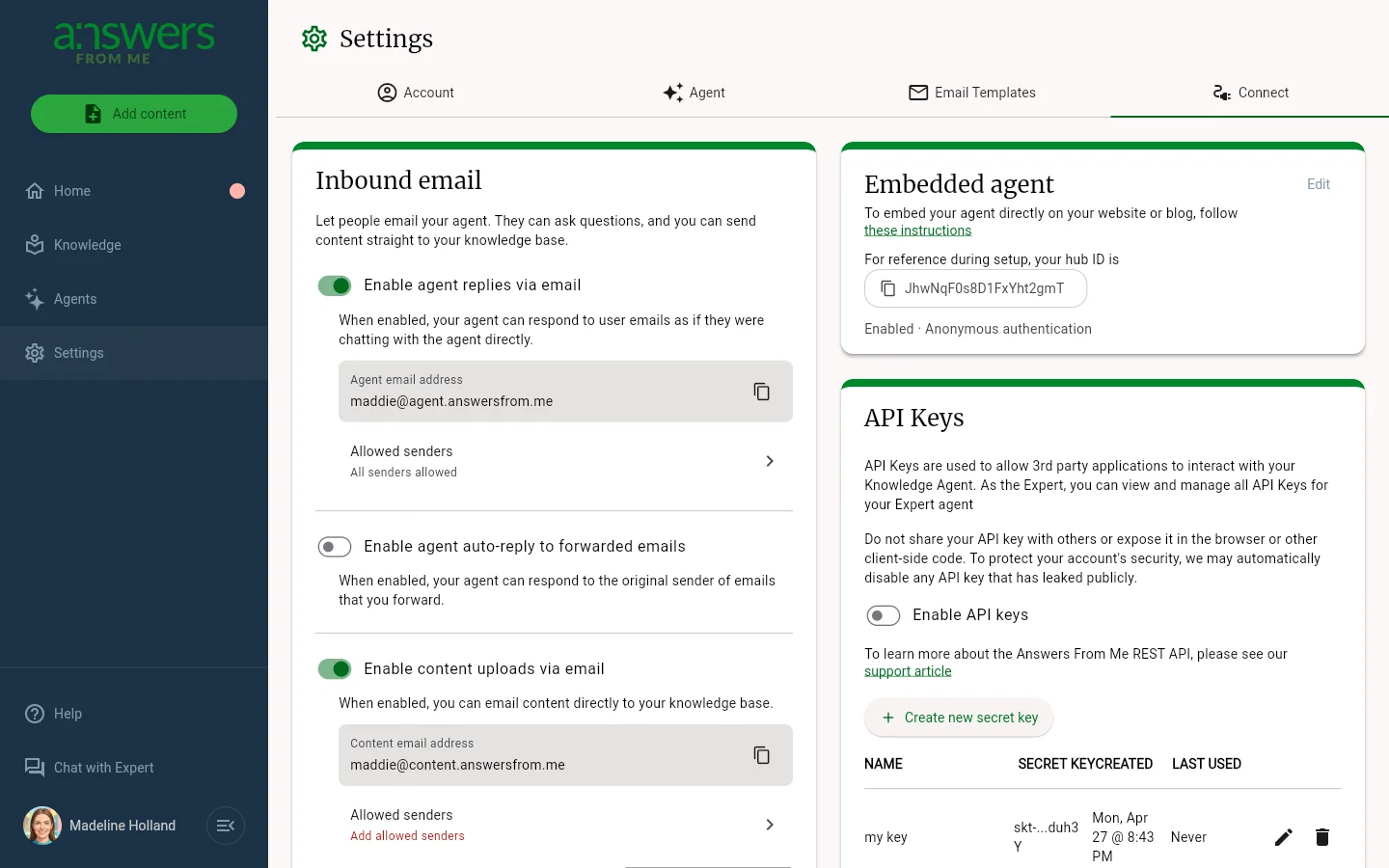Click the skt-...duh3Y secret key value
The image size is (1389, 868).
(x=1046, y=837)
